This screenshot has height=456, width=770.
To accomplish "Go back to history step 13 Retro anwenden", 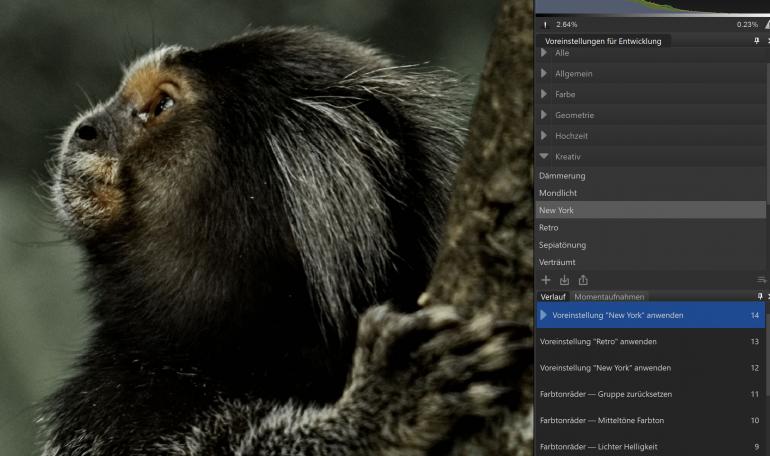I will click(651, 342).
